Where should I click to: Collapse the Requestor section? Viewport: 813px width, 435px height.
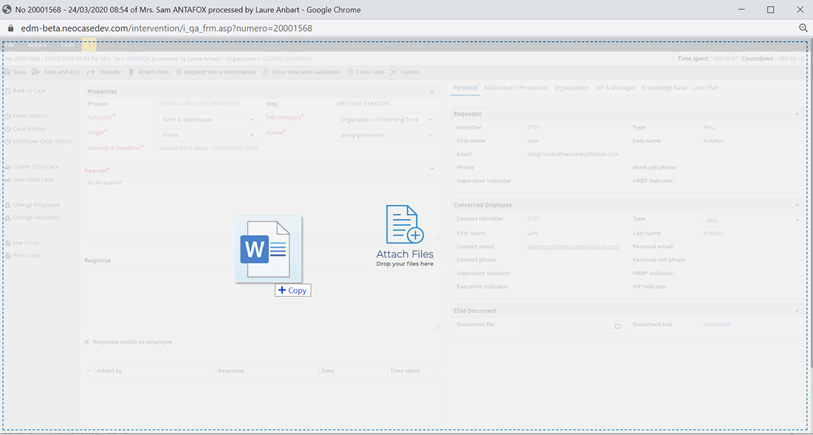pos(798,114)
